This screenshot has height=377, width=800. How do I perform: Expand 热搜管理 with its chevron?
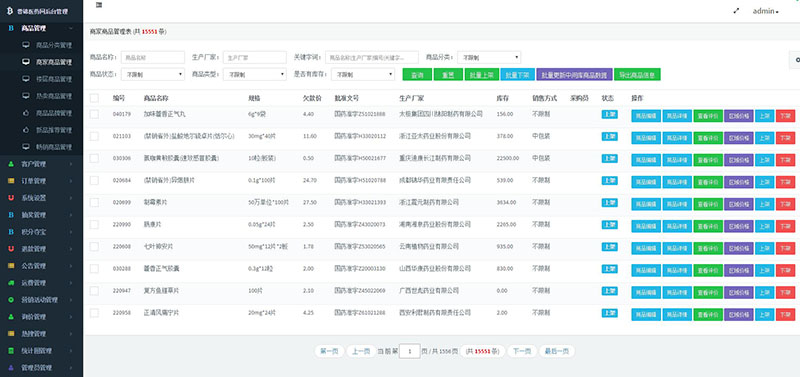click(x=71, y=334)
